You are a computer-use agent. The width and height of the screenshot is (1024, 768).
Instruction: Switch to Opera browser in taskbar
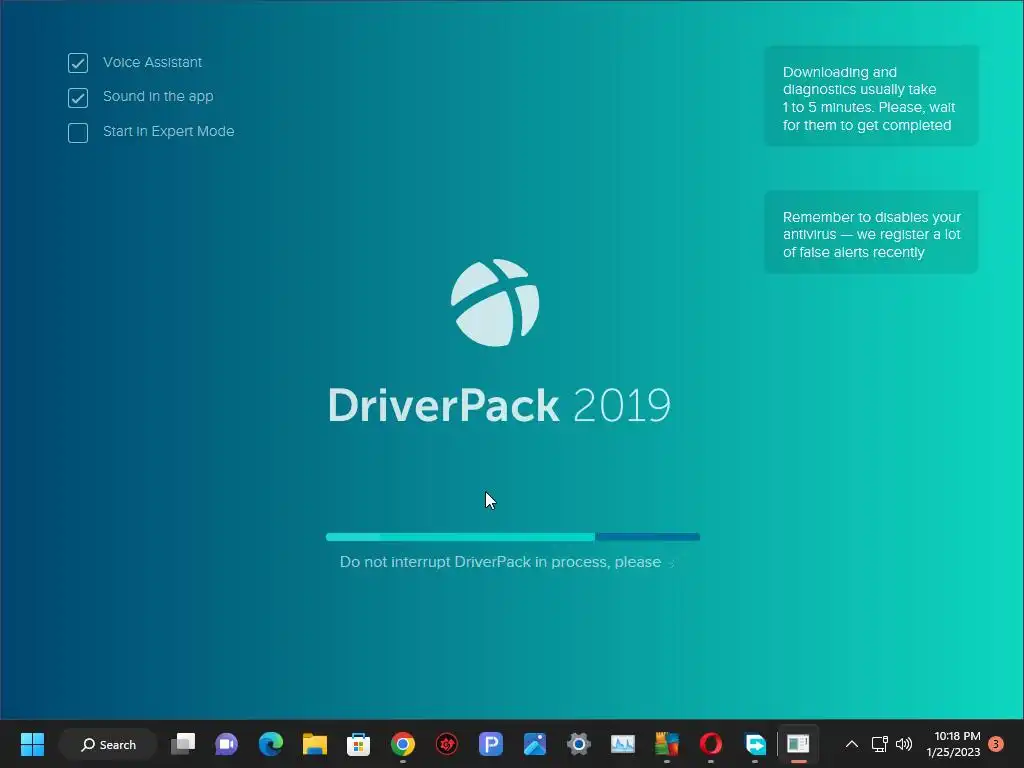coord(711,744)
